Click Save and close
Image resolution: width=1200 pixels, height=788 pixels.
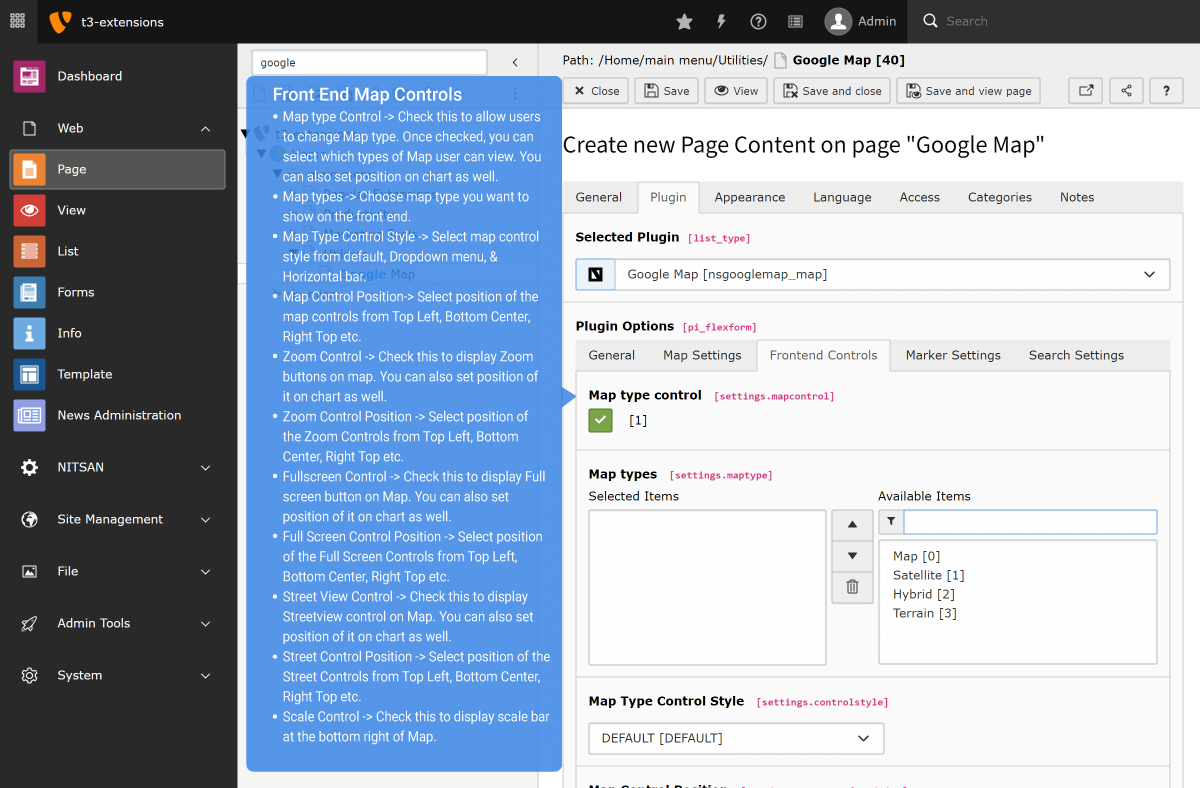tap(832, 91)
